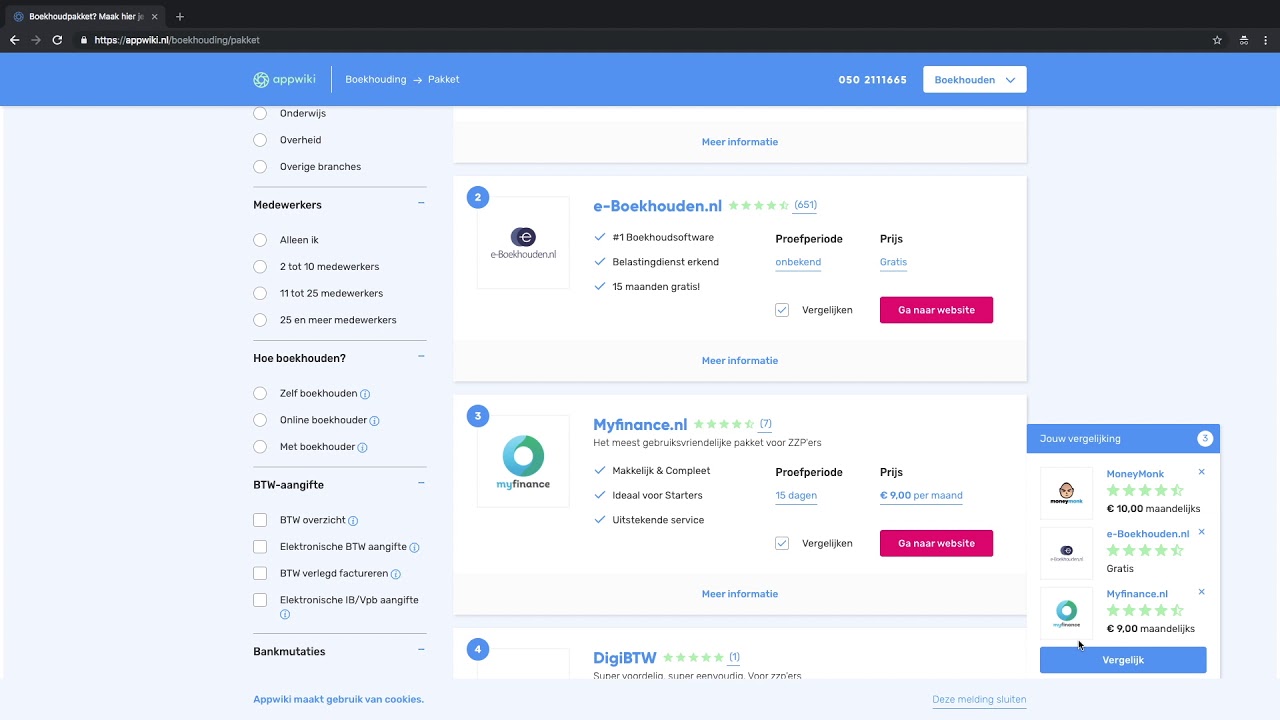This screenshot has height=720, width=1280.
Task: Click the appwiki logo
Action: (x=284, y=80)
